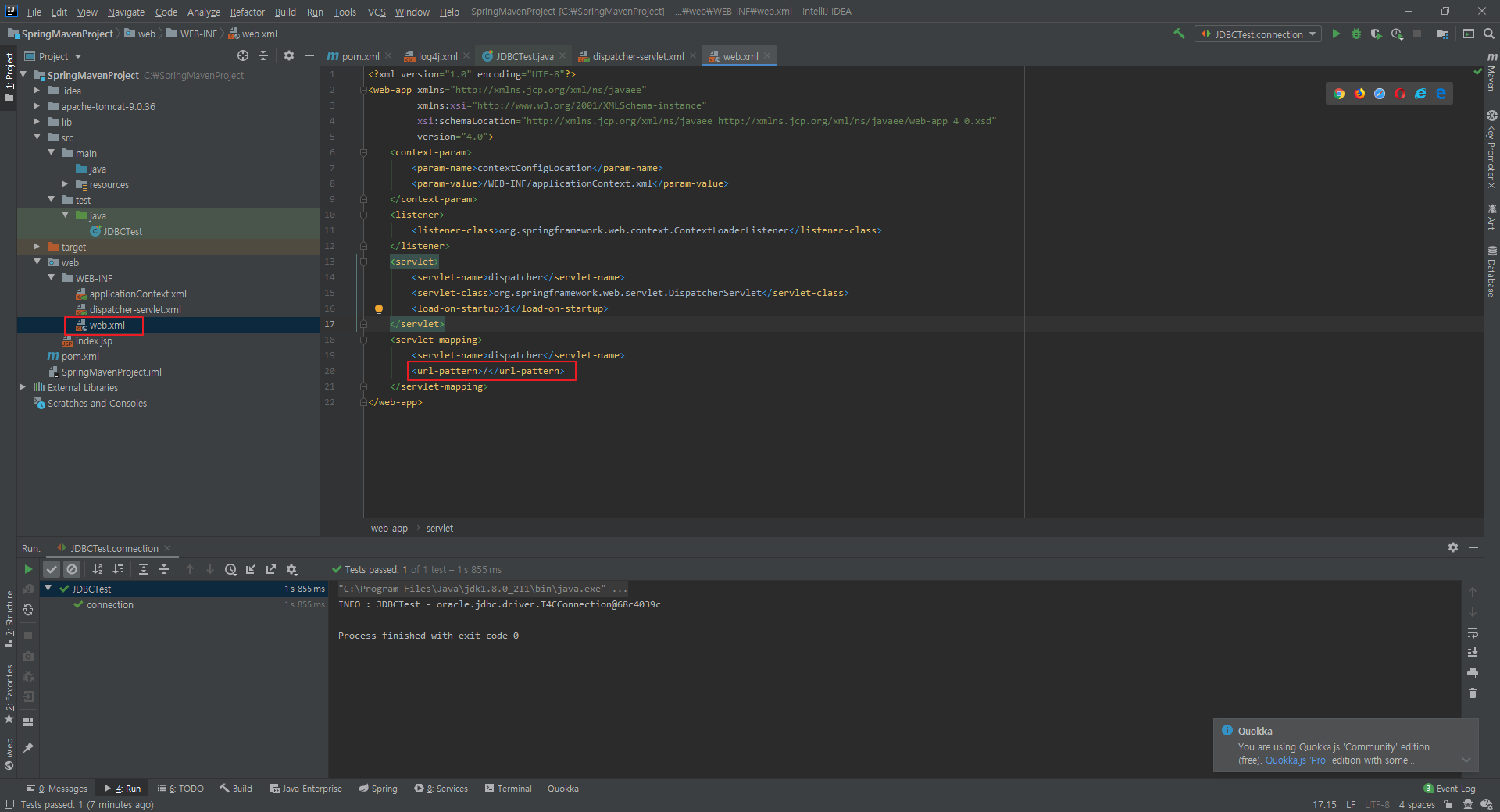Collapse all in the Project panel header
The width and height of the screenshot is (1500, 812).
263,55
